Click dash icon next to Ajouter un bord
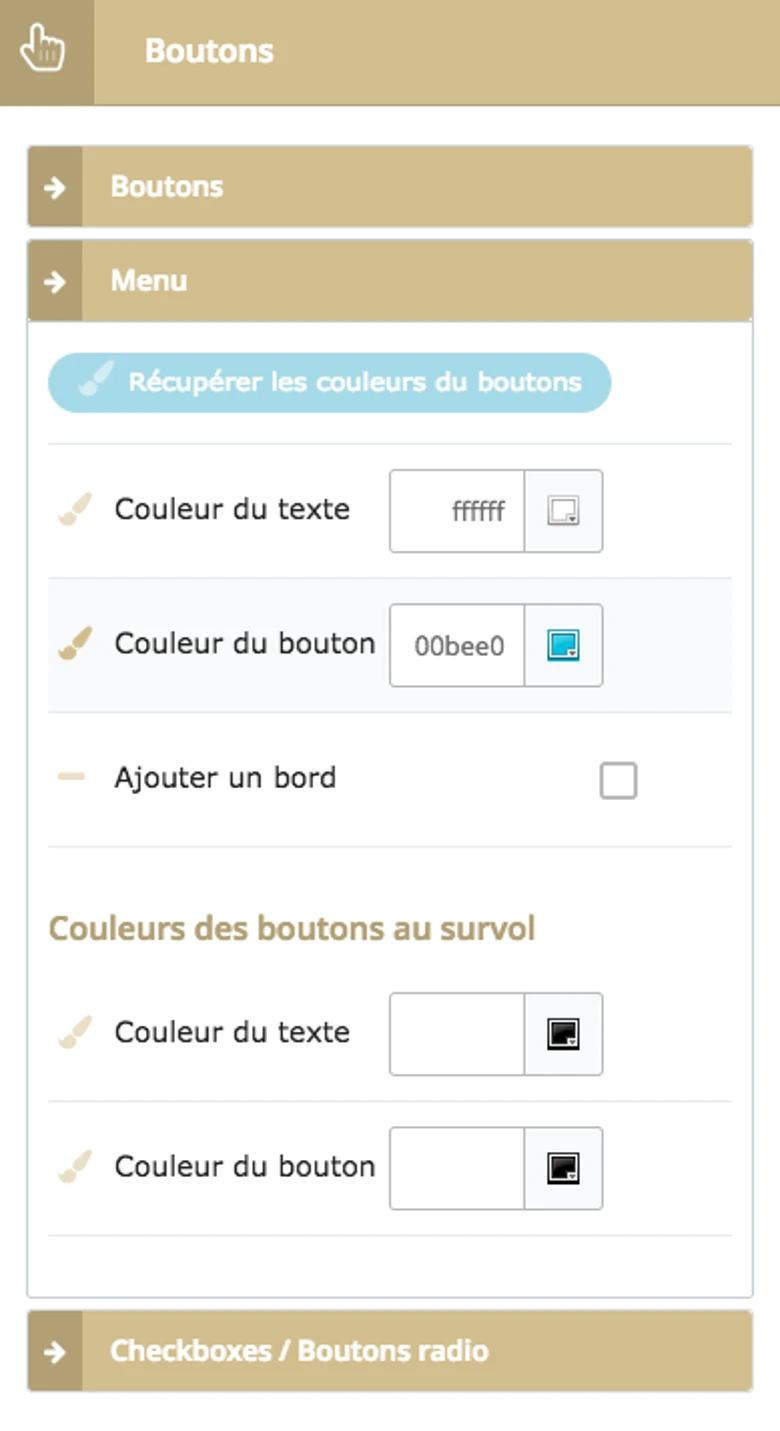Screen dimensions: 780x1431 click(72, 777)
